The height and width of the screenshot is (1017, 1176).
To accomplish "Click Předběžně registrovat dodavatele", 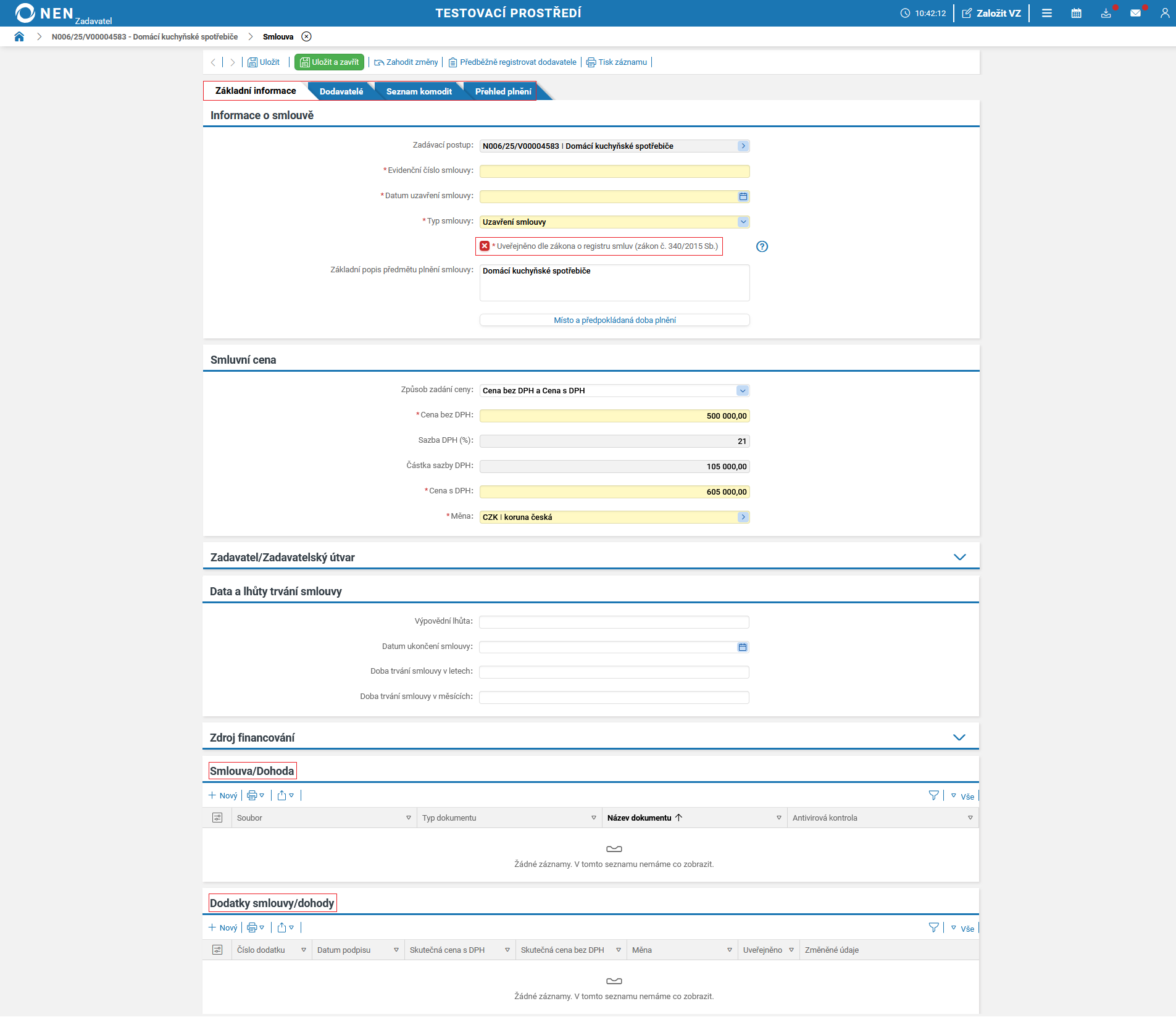I will [512, 62].
